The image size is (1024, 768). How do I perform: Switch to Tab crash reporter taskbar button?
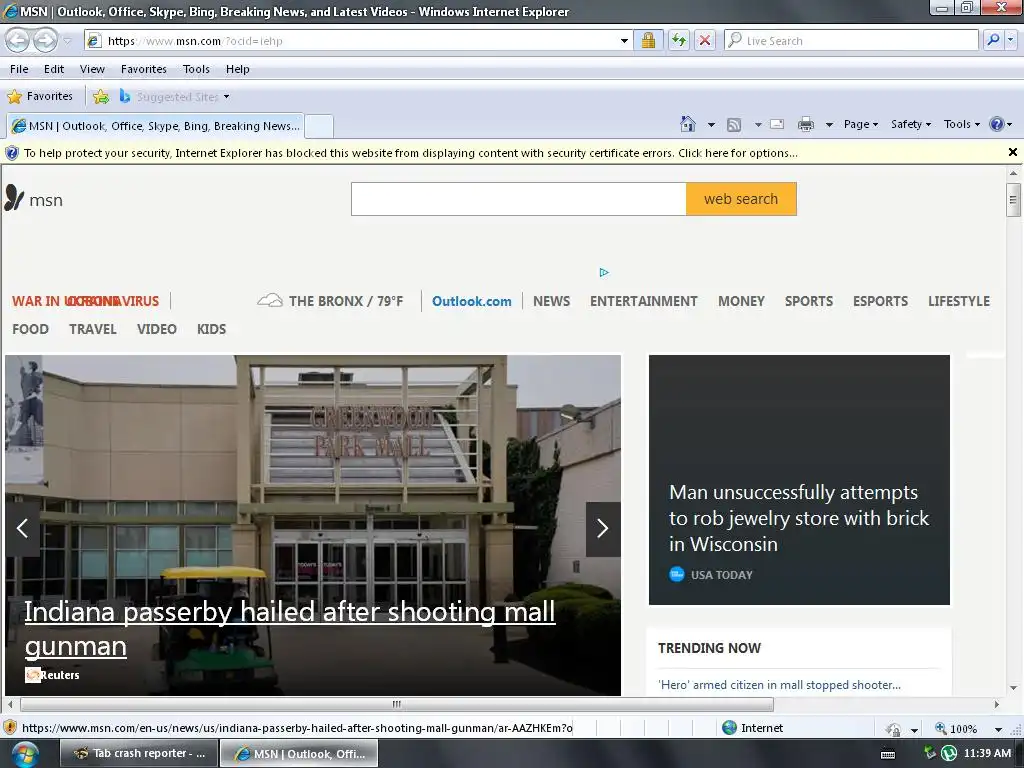pyautogui.click(x=139, y=754)
